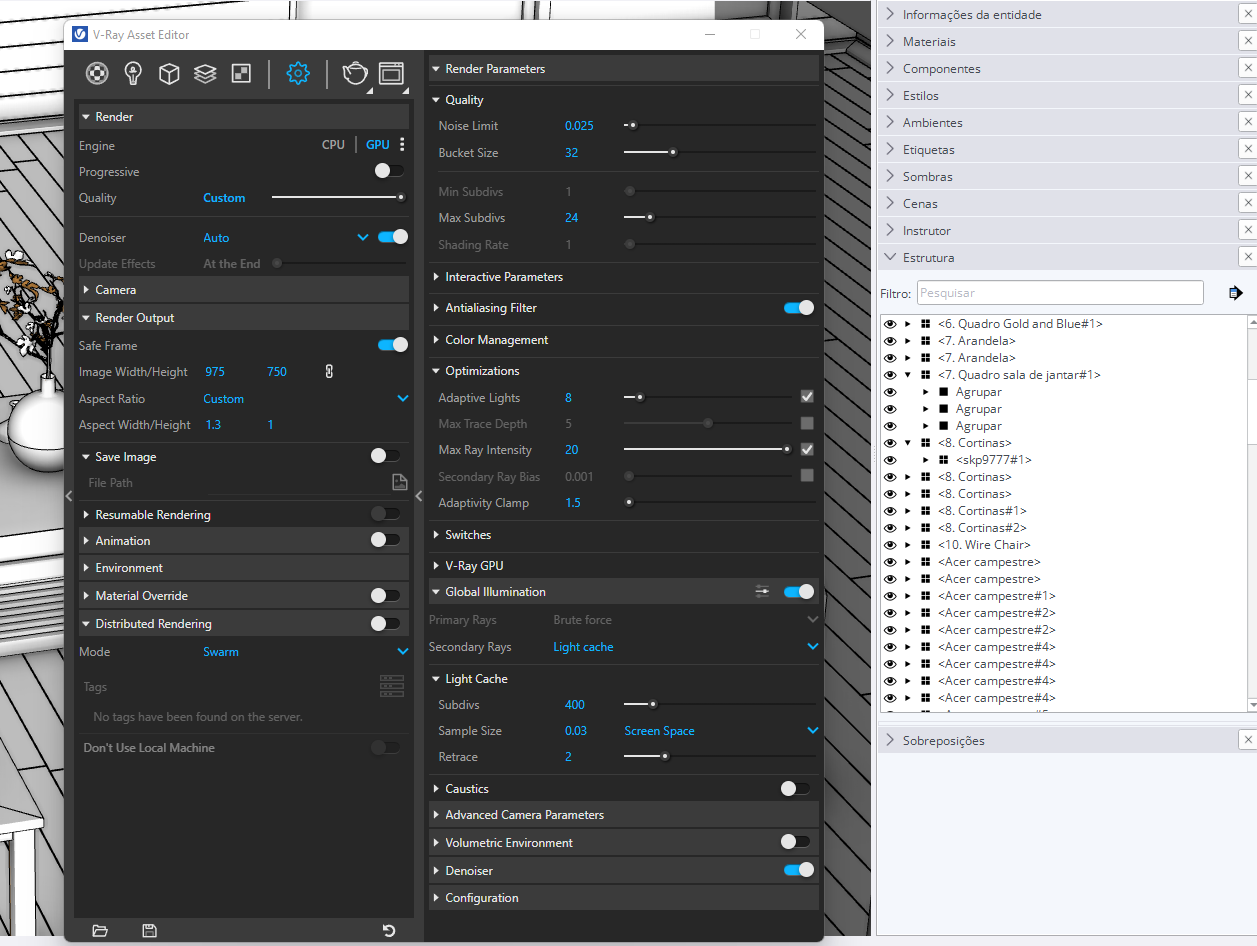Viewport: 1257px width, 946px height.
Task: Open the Materials tab in Asset Editor
Action: click(97, 73)
